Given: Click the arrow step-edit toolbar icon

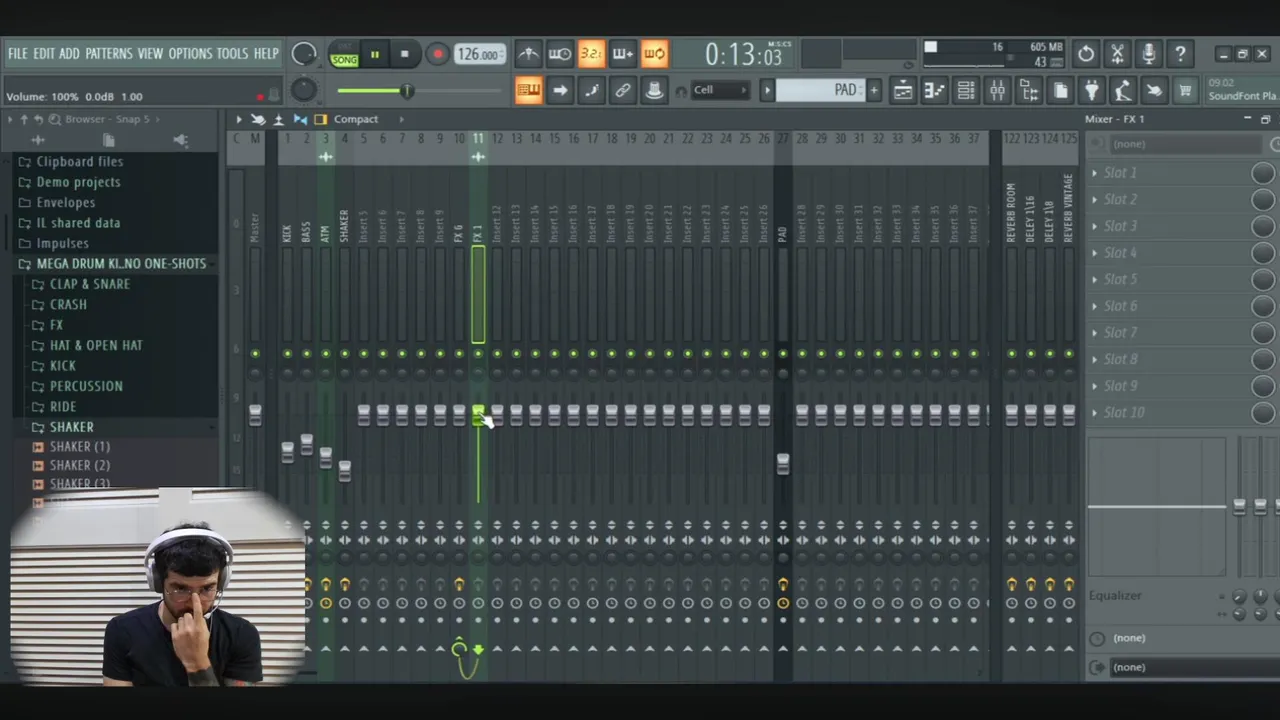Looking at the screenshot, I should (560, 91).
